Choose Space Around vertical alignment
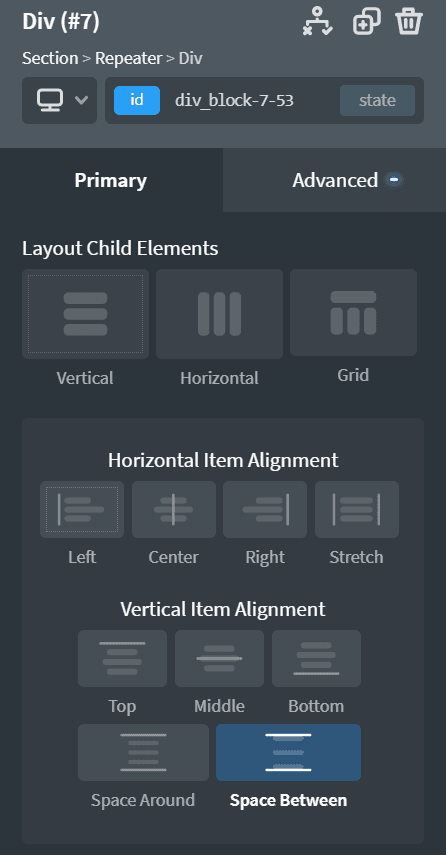 [143, 752]
